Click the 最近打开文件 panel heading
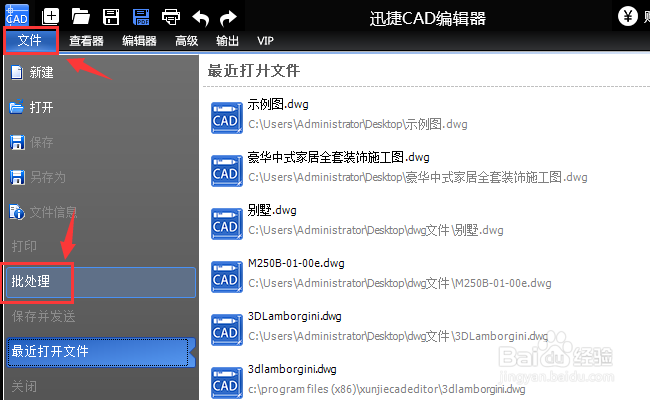This screenshot has height=400, width=650. coord(254,70)
